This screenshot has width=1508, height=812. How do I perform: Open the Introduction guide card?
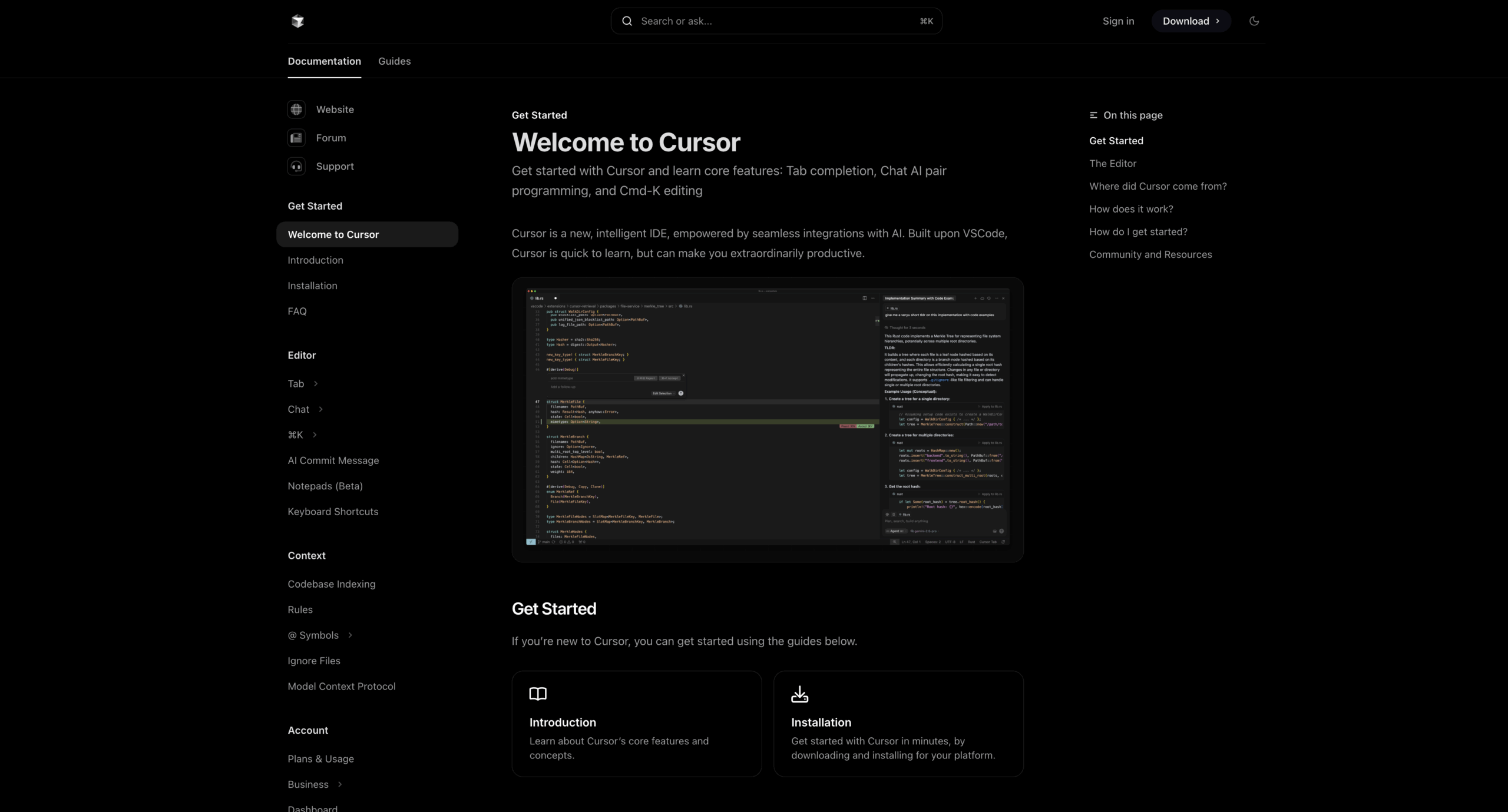tap(636, 724)
